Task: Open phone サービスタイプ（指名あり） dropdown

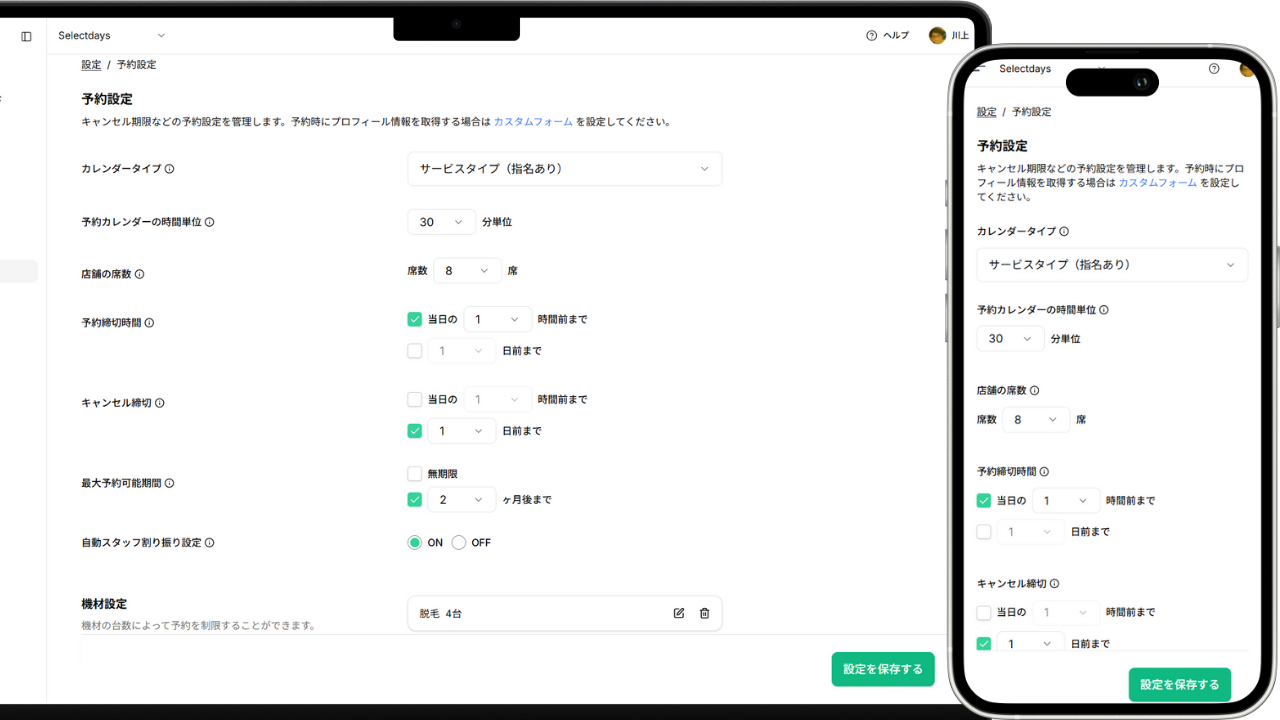Action: (x=1112, y=265)
